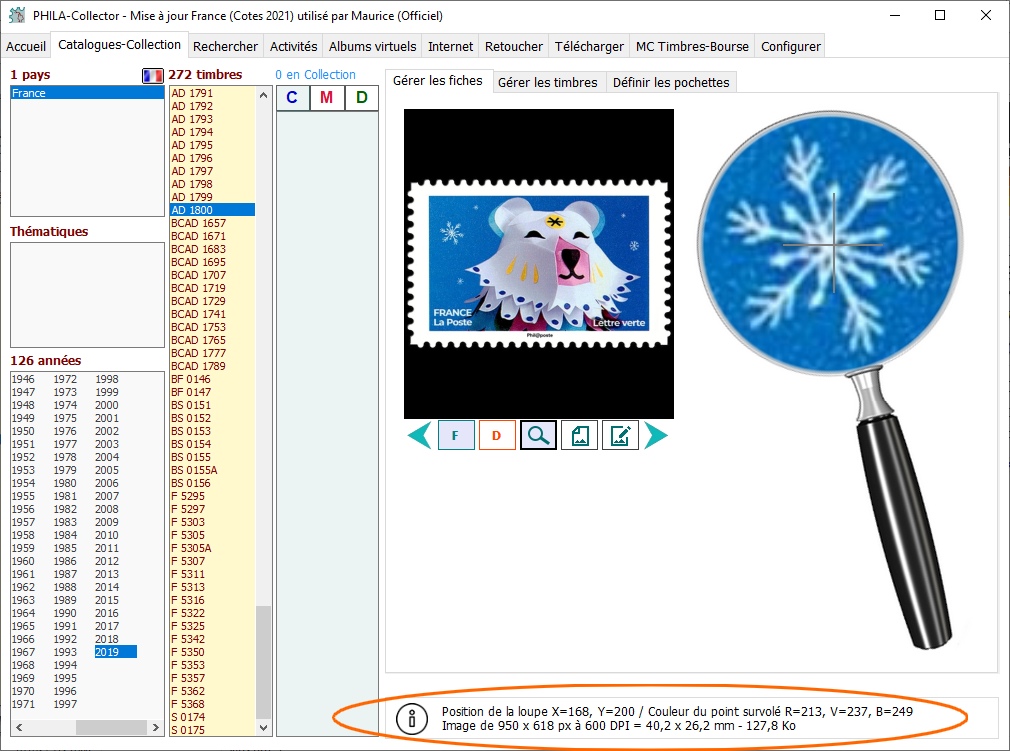Image resolution: width=1010 pixels, height=751 pixels.
Task: Select stamp AD 1795 in the list
Action: tap(213, 145)
